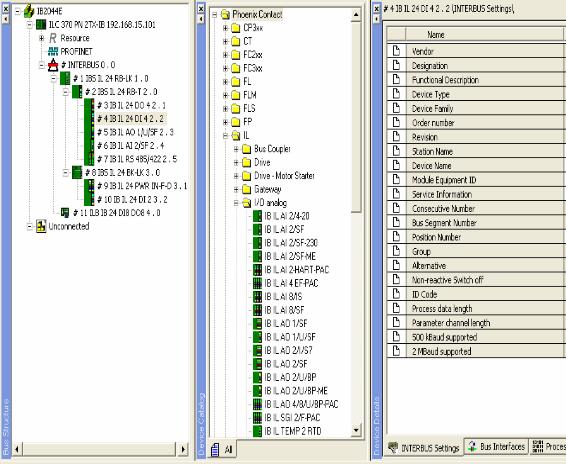Click the Unconnected node icon
The image size is (566, 464).
click(41, 226)
